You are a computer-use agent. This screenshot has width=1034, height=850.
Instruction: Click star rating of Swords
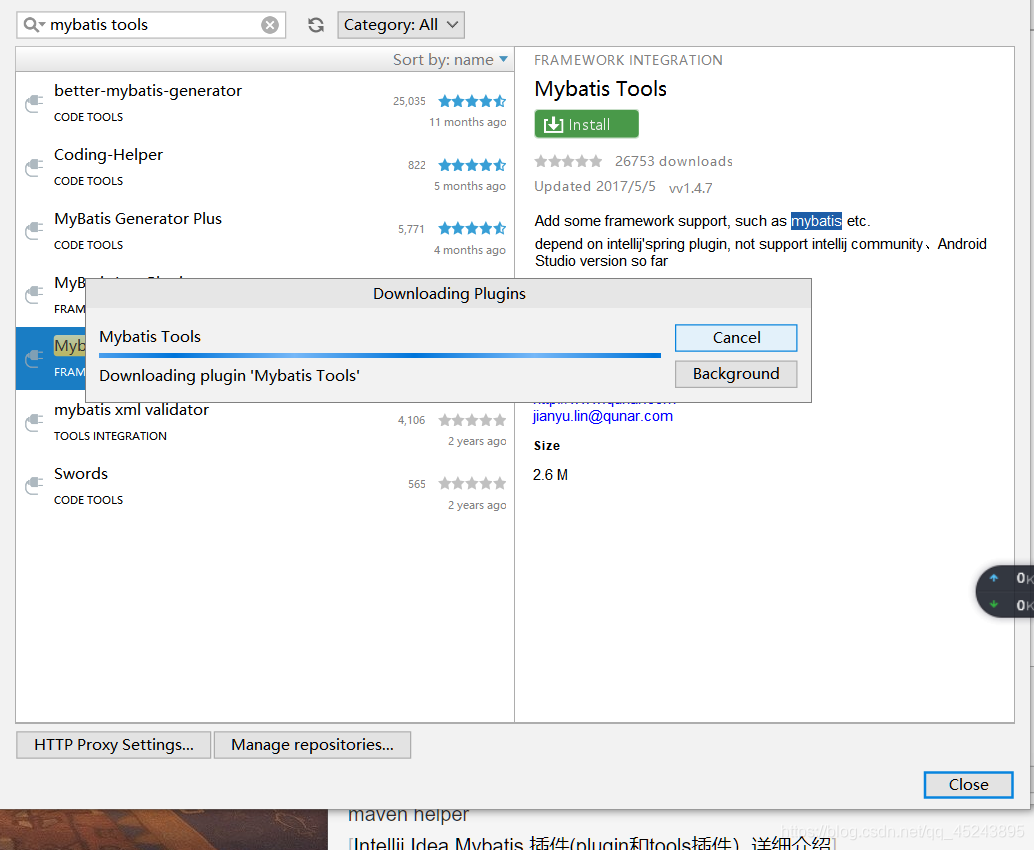[x=472, y=483]
